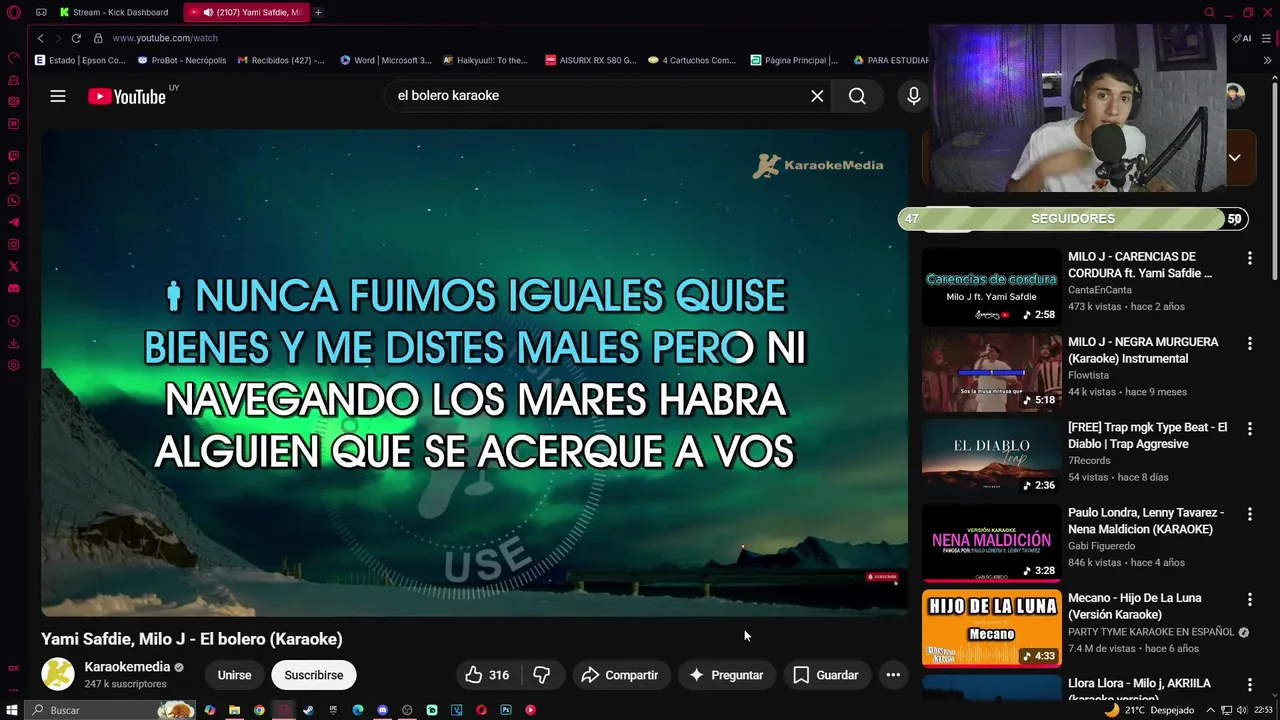Screen dimensions: 1280x720
Task: Open Steam from the taskbar
Action: (309, 710)
